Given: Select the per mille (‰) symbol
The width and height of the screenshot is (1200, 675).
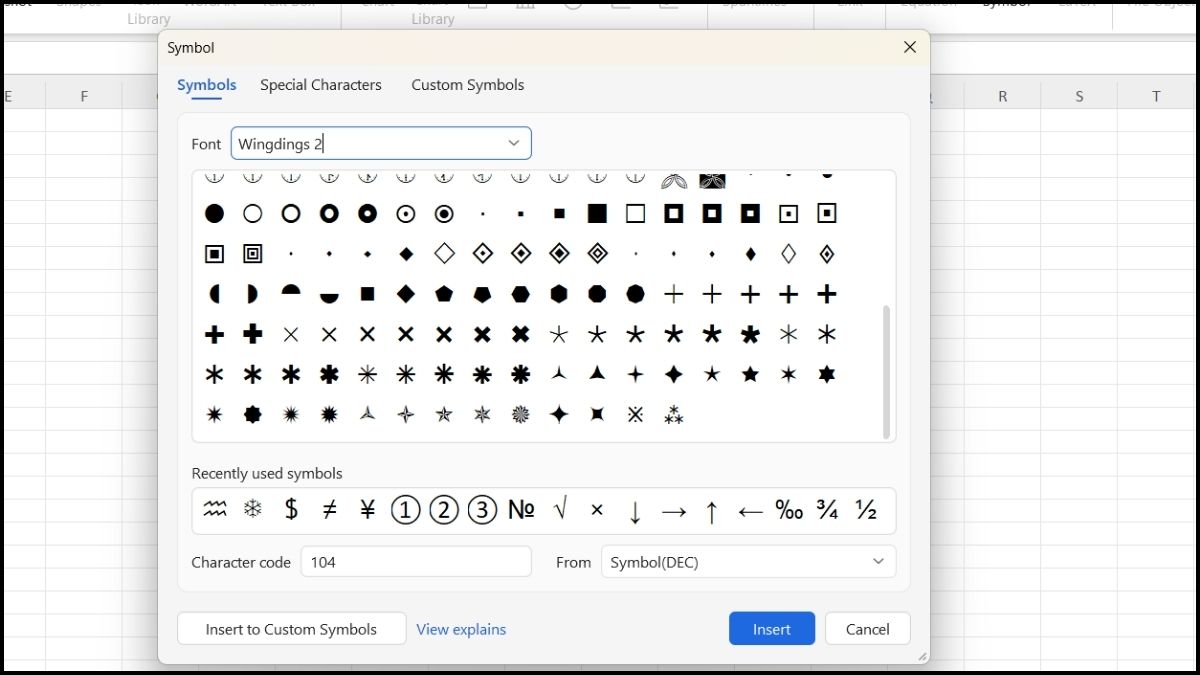Looking at the screenshot, I should [789, 510].
